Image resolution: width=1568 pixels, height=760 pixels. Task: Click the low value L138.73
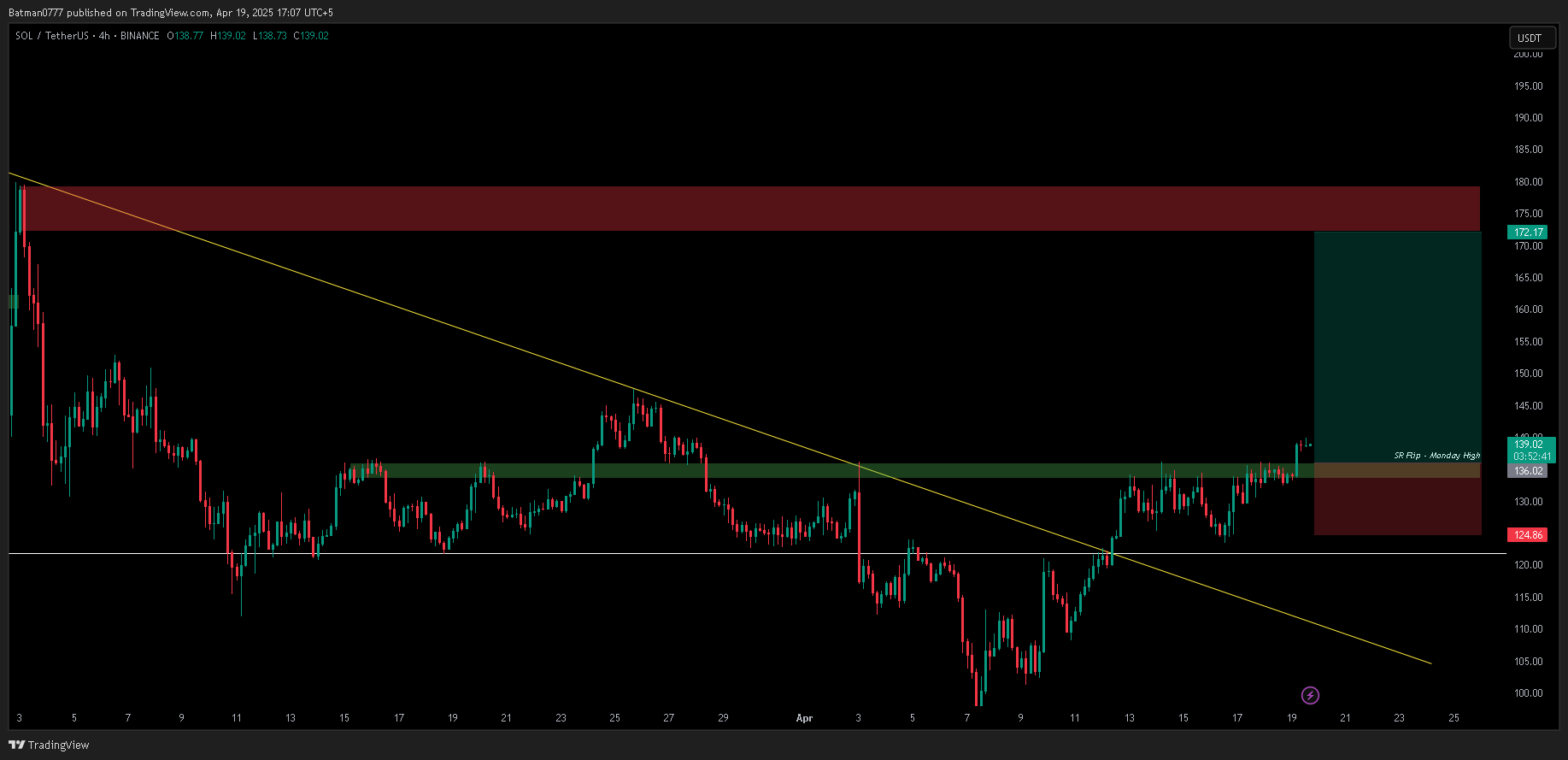pos(270,36)
